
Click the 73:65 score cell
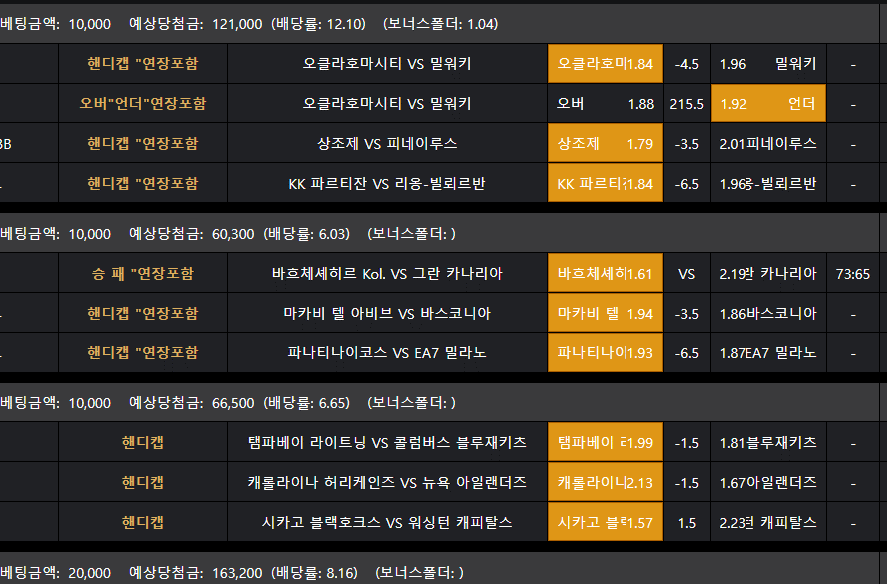point(853,274)
